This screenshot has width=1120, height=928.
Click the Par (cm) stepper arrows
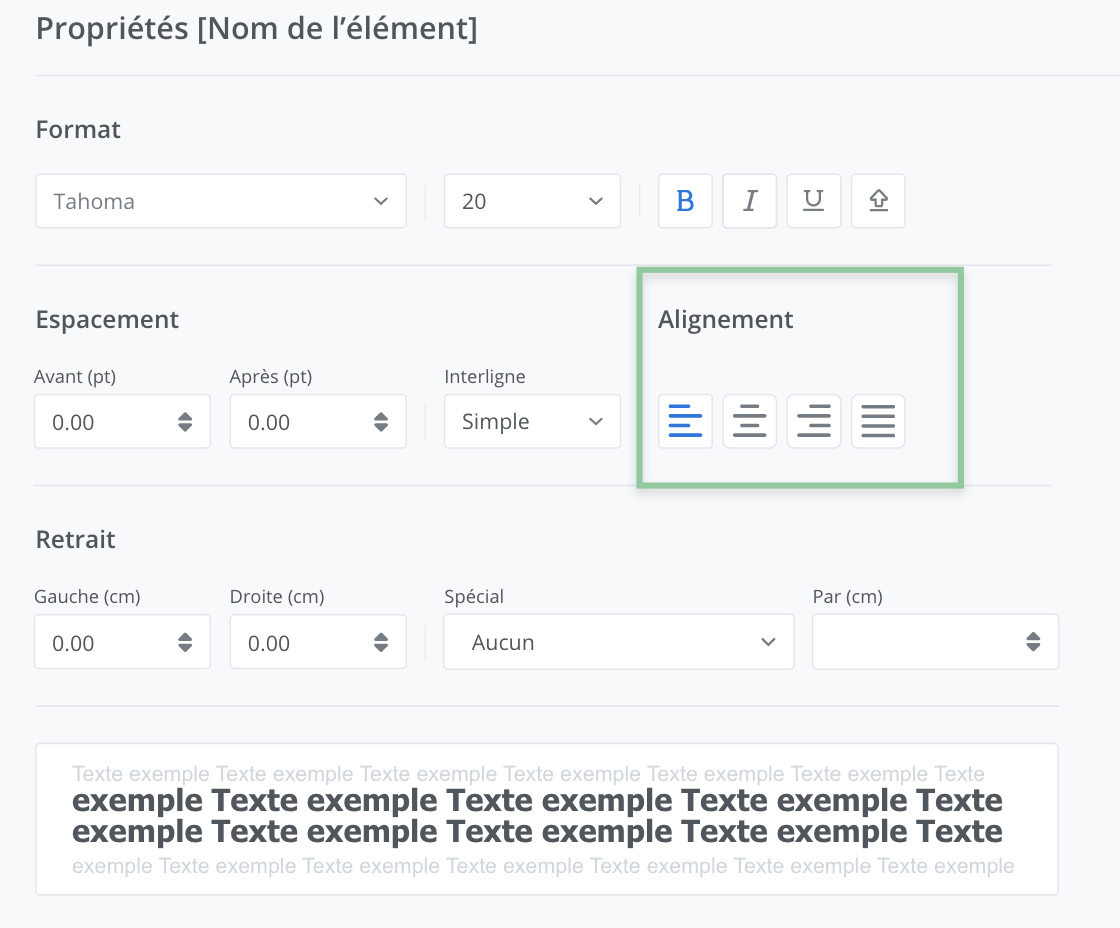pyautogui.click(x=1033, y=642)
